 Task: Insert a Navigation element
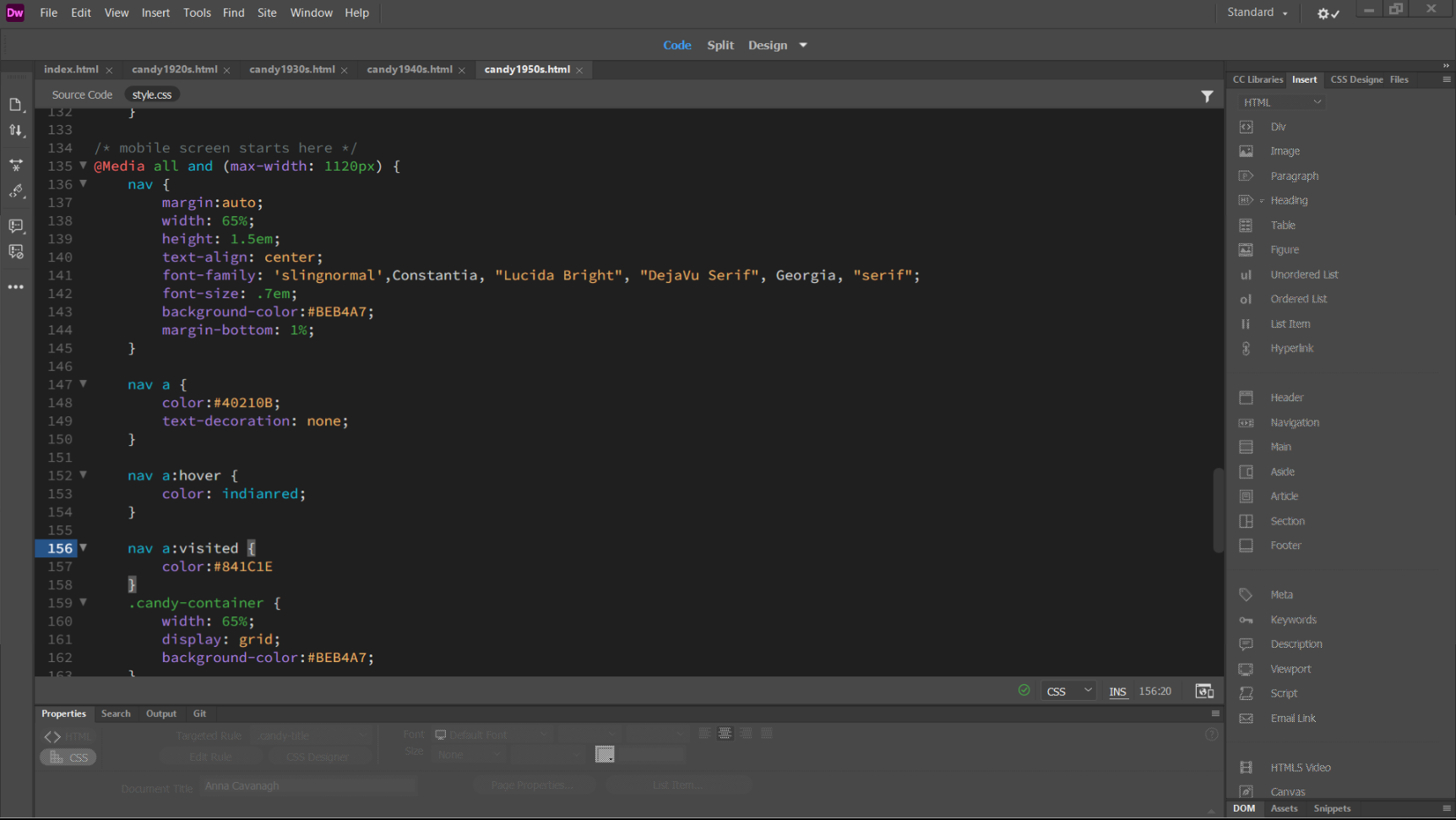tap(1294, 422)
